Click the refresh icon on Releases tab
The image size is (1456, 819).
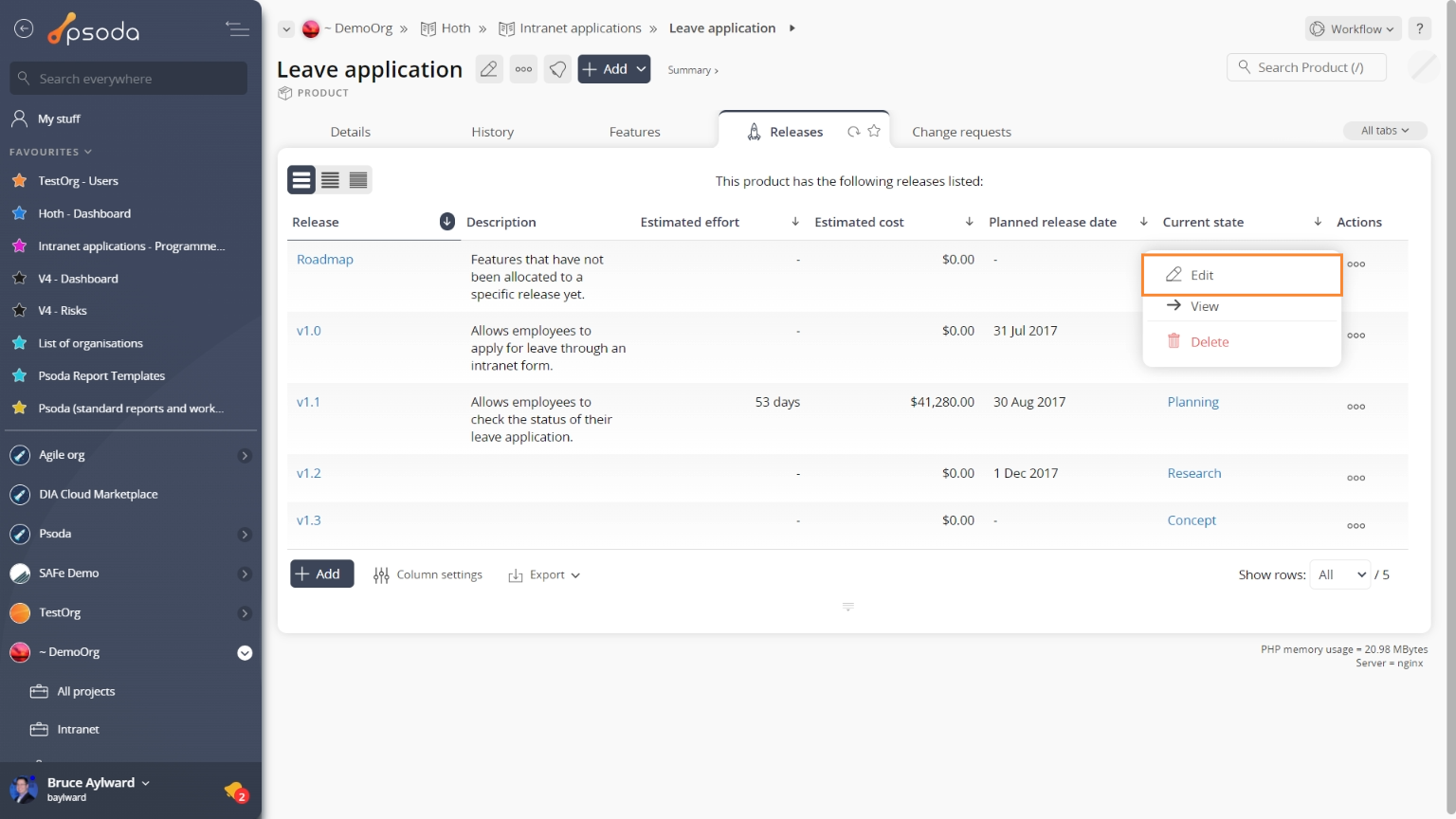click(854, 132)
